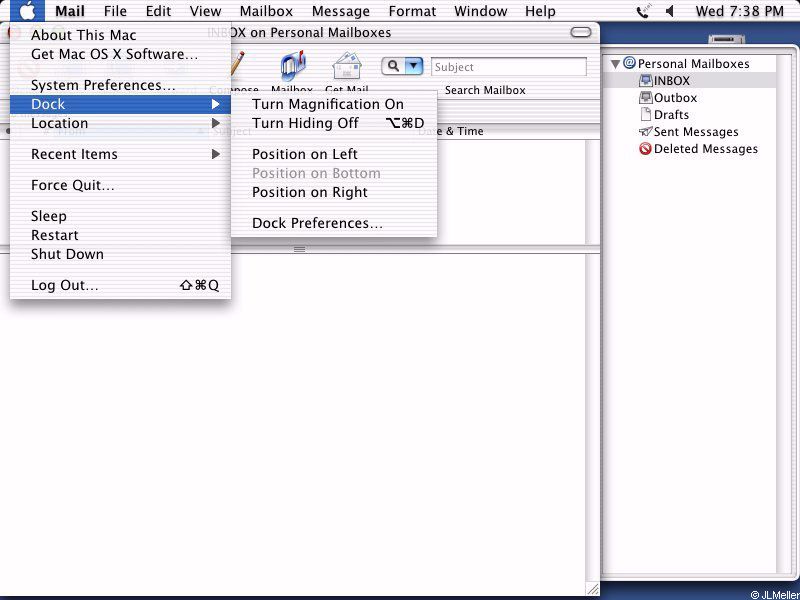Expand the Recent Items submenu
The width and height of the screenshot is (800, 600).
[x=120, y=154]
